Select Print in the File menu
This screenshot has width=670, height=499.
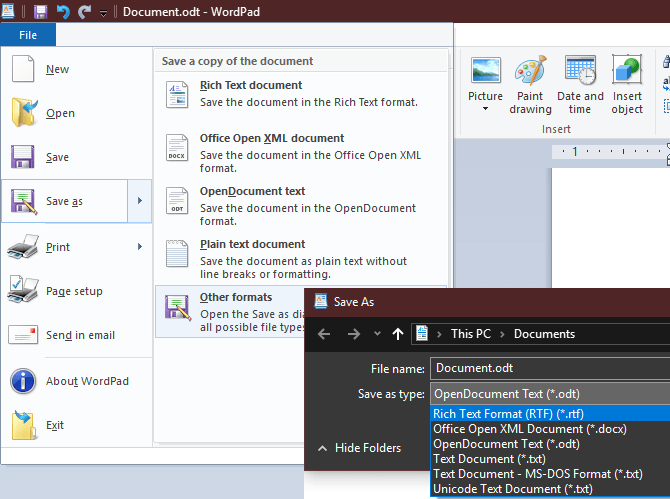65,247
